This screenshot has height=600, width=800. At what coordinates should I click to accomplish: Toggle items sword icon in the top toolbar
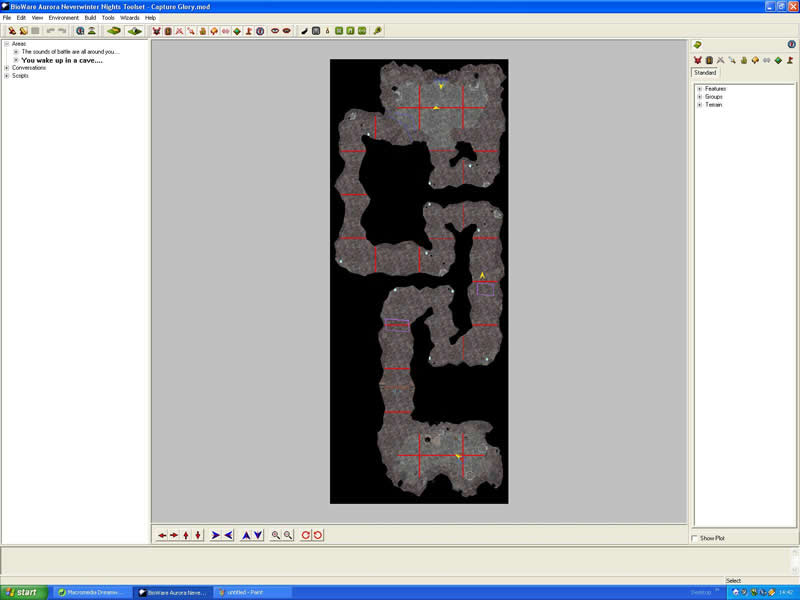coord(191,31)
